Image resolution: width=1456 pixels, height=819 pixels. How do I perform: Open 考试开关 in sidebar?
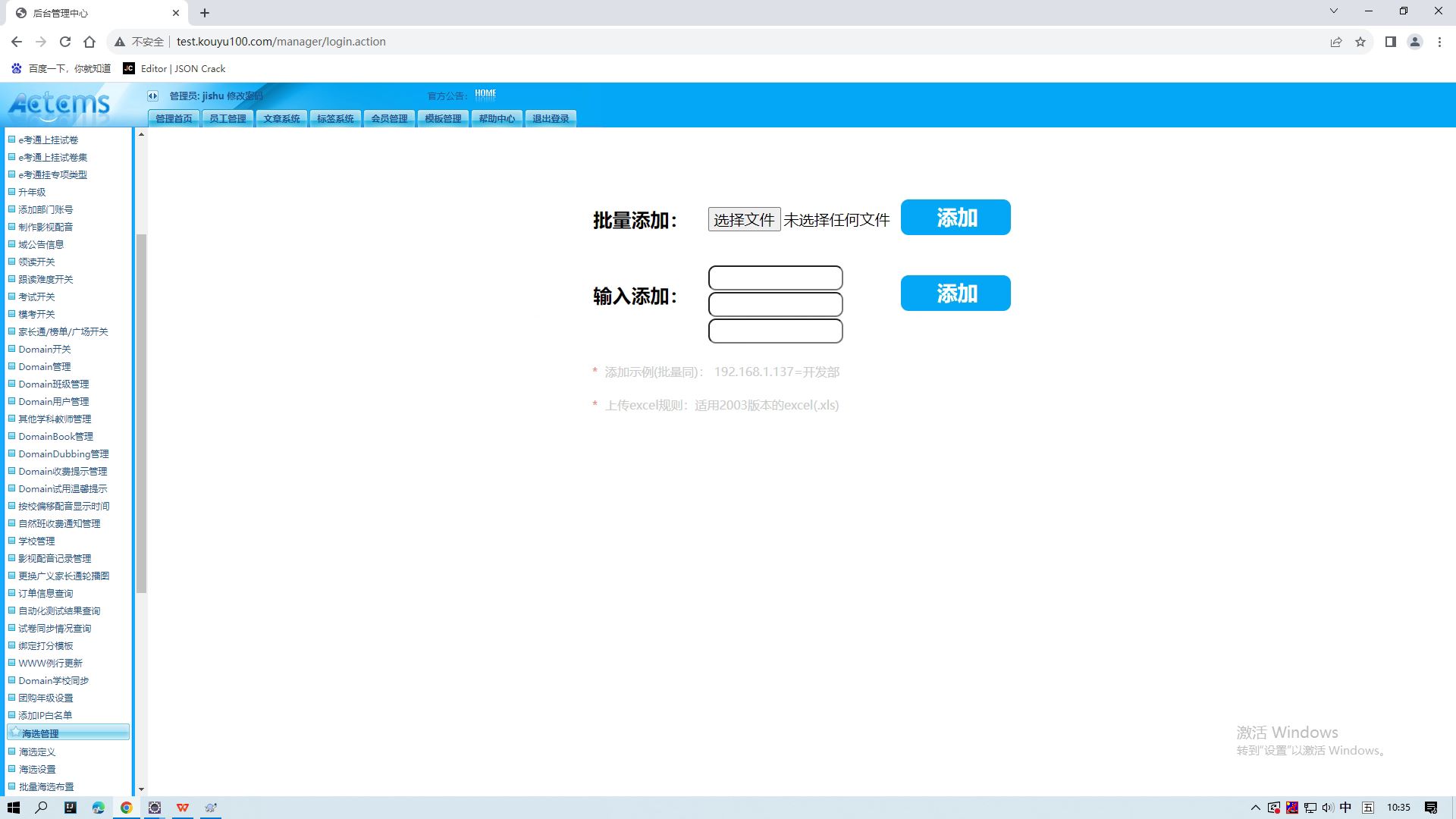pos(36,297)
